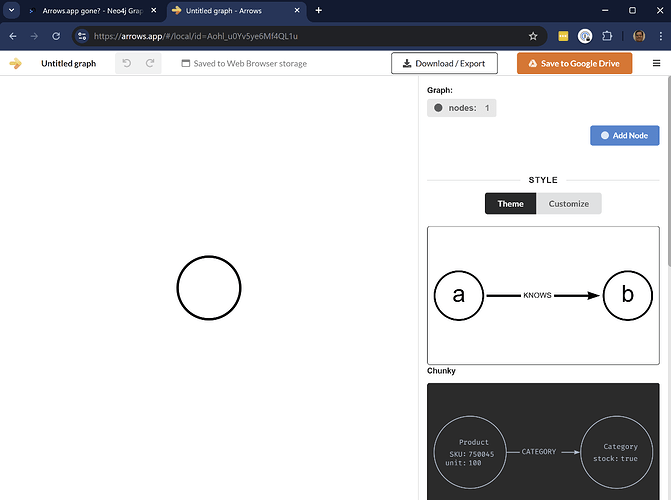Open the yellow extension icon

coord(563,36)
